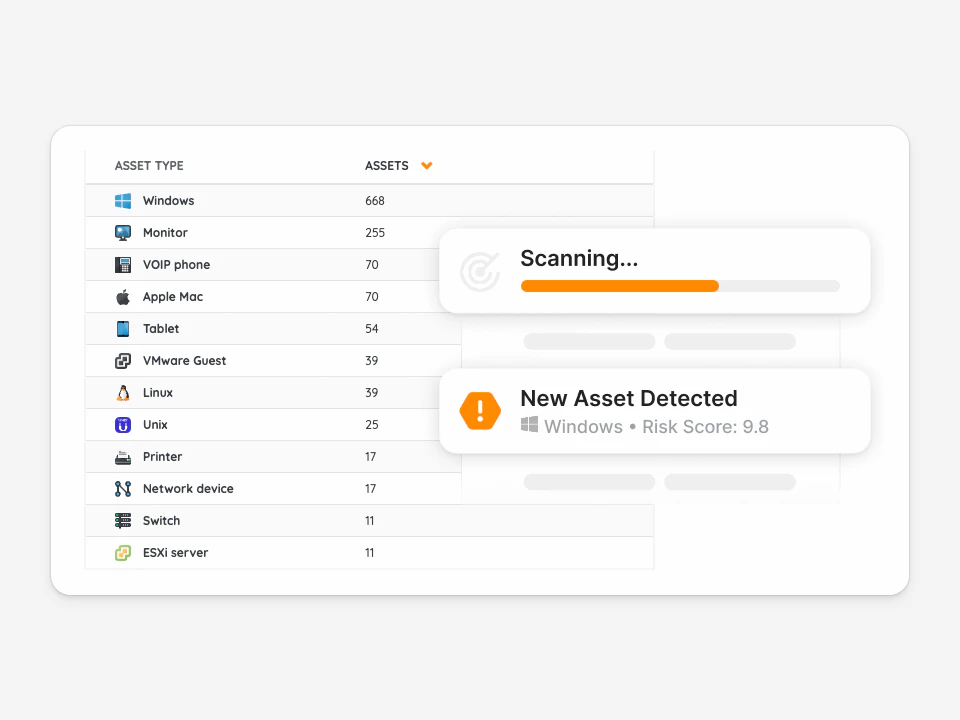
Task: Click the gray Windows logo in notification
Action: 530,425
